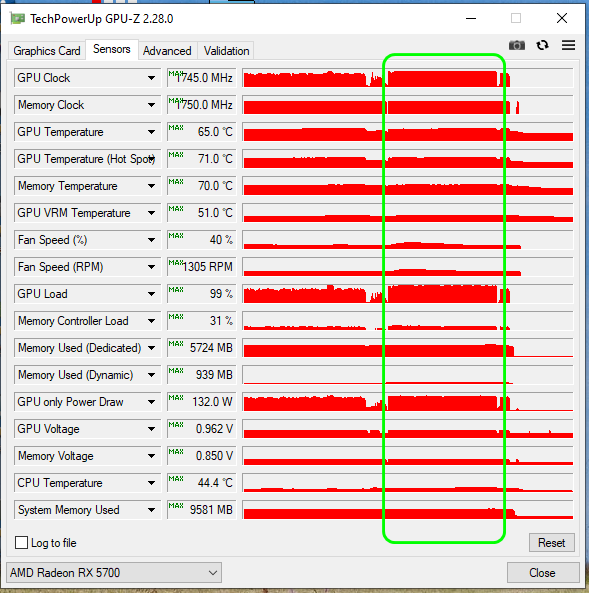Click the System Memory Used graph
The image size is (589, 593).
[408, 510]
